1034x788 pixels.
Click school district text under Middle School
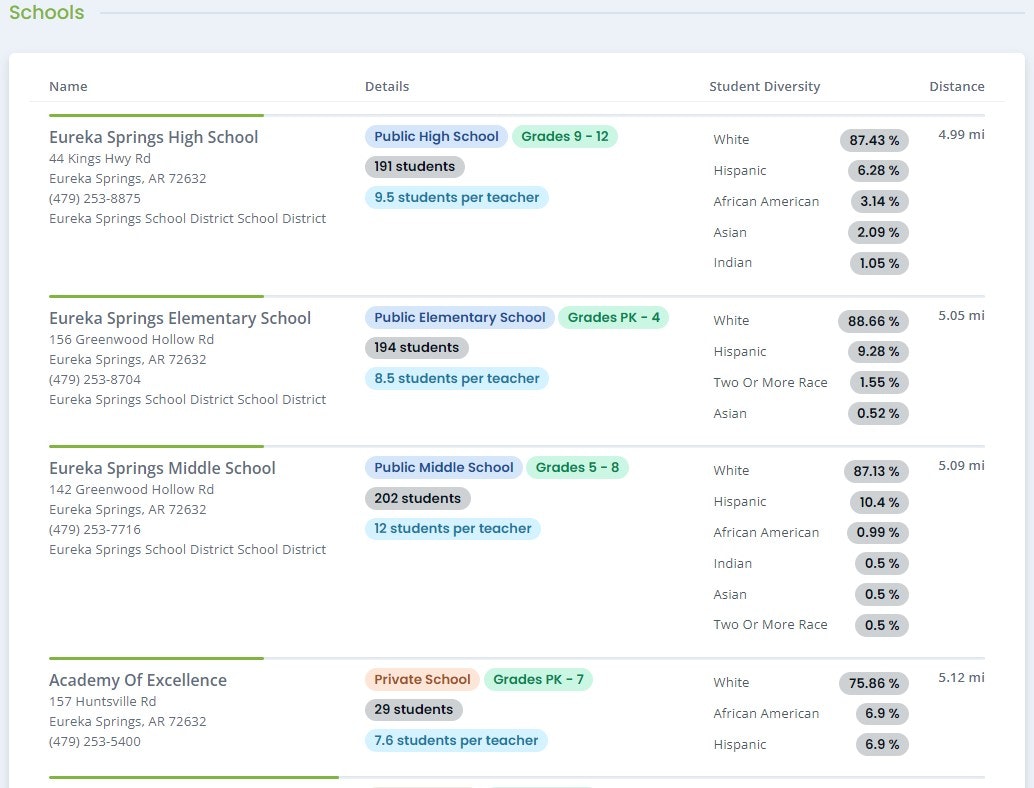click(187, 549)
